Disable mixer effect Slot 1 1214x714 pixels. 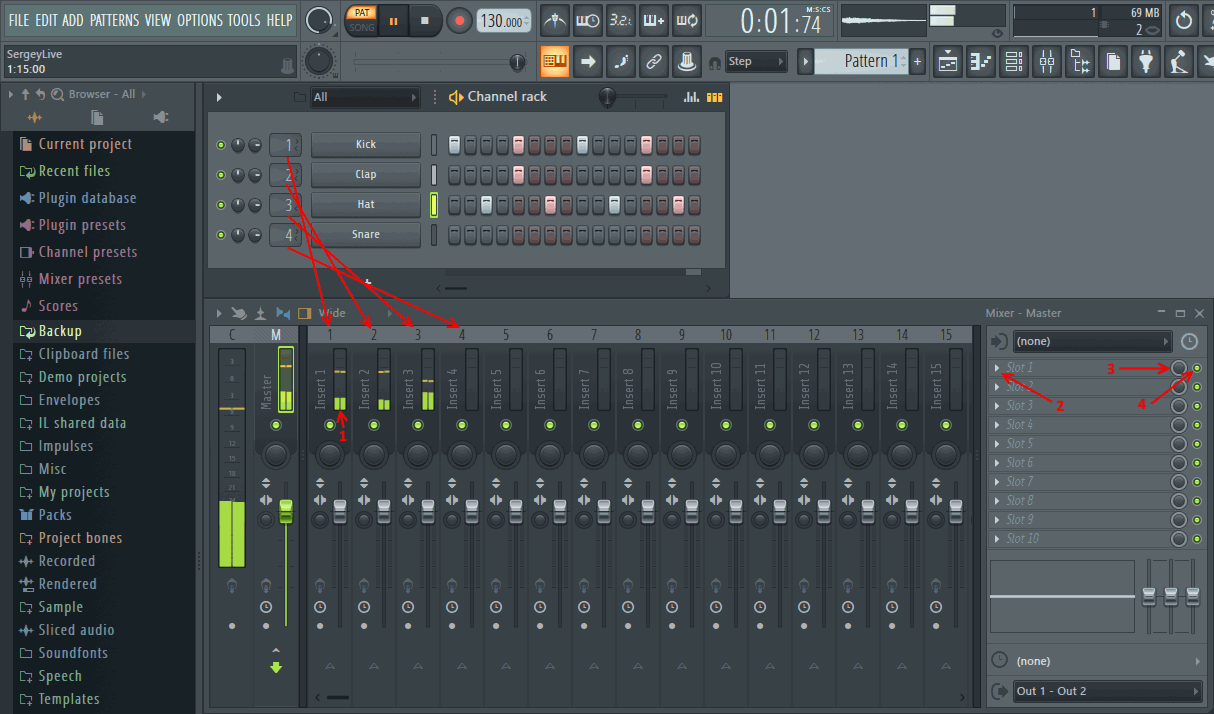point(1197,368)
